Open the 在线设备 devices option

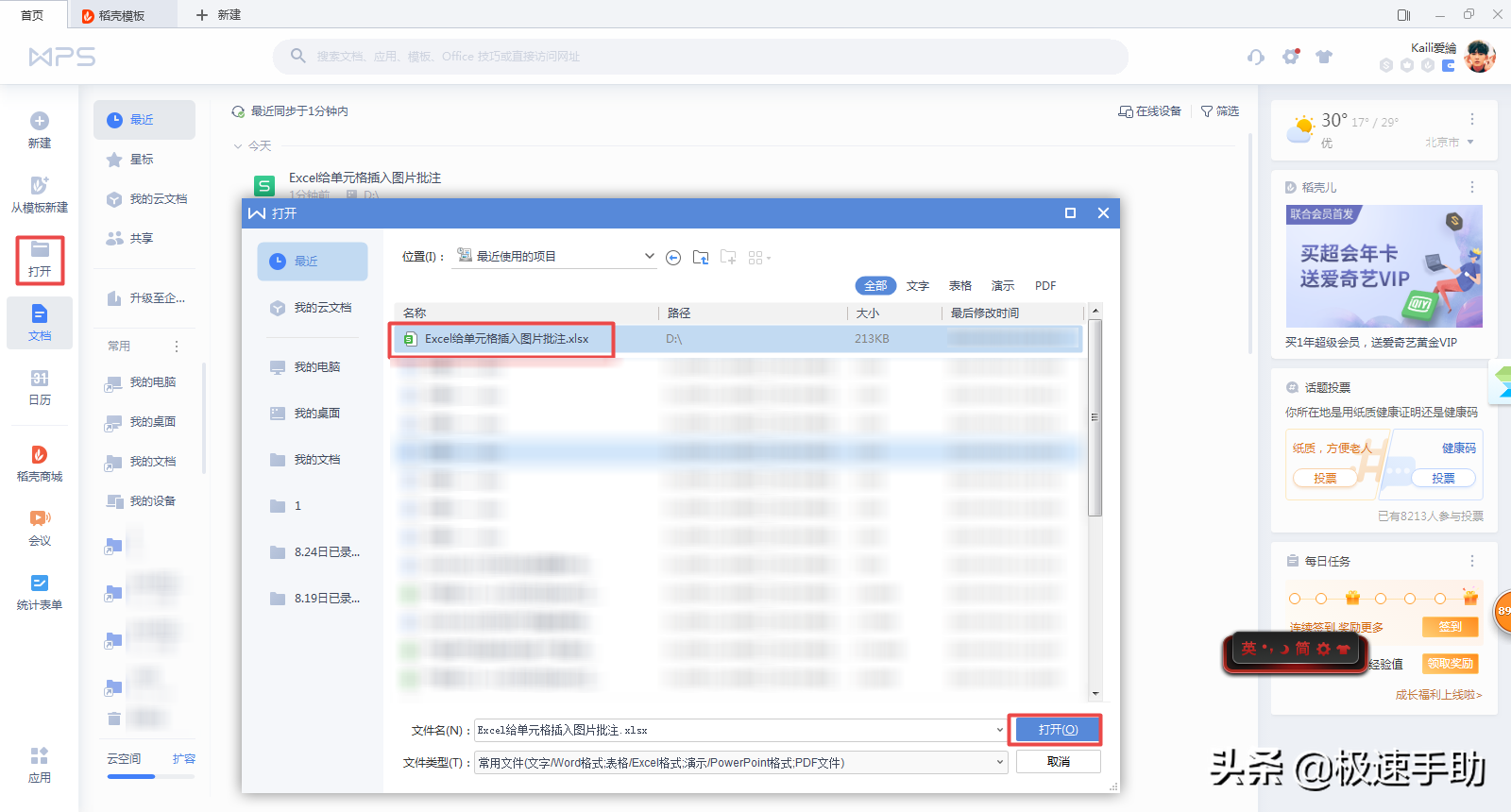1150,111
